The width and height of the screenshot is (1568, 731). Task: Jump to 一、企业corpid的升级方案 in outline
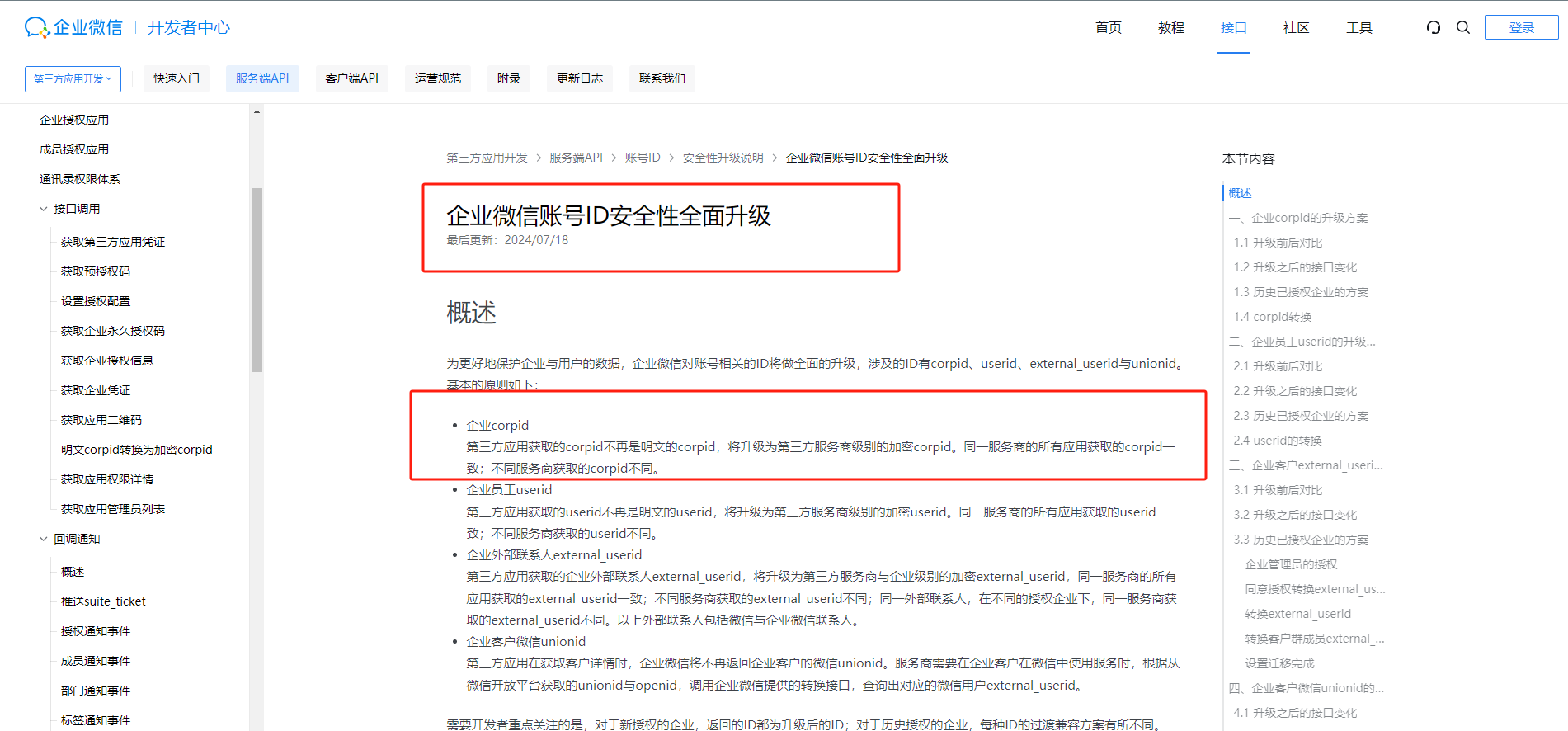(1298, 218)
